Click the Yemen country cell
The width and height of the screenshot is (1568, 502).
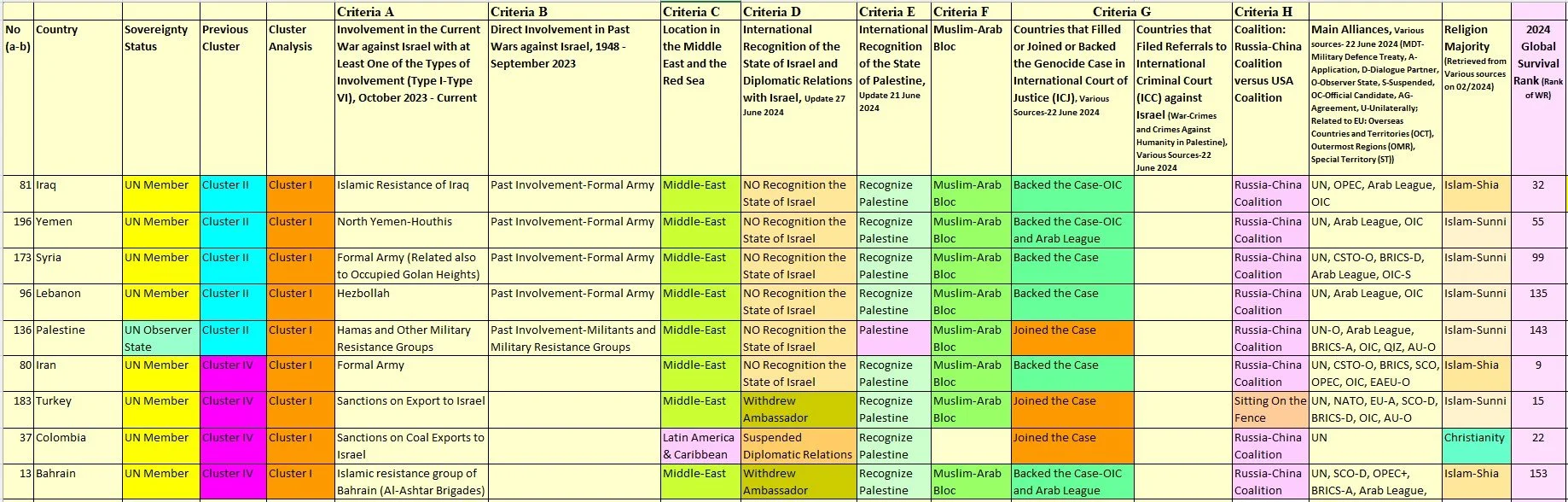78,230
